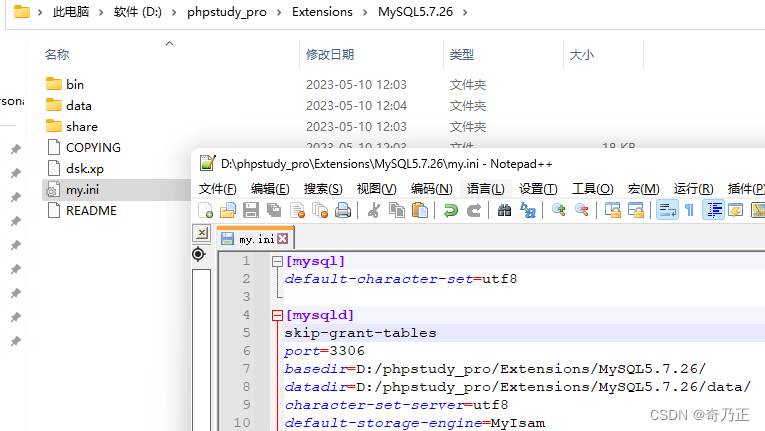
Task: Click MySQL5.7.26 breadcrumb segment
Action: (415, 12)
